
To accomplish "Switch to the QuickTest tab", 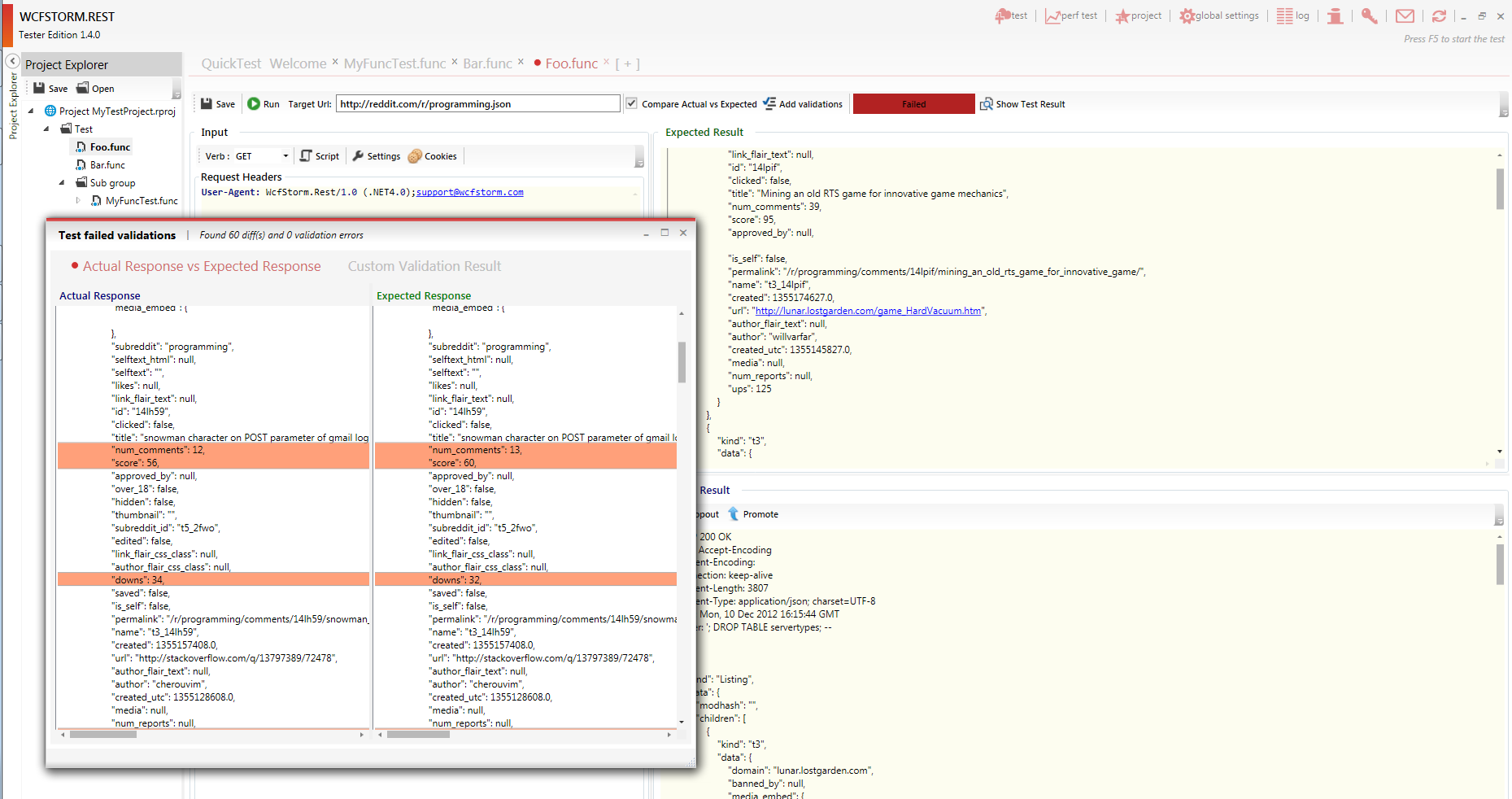I will coord(231,63).
